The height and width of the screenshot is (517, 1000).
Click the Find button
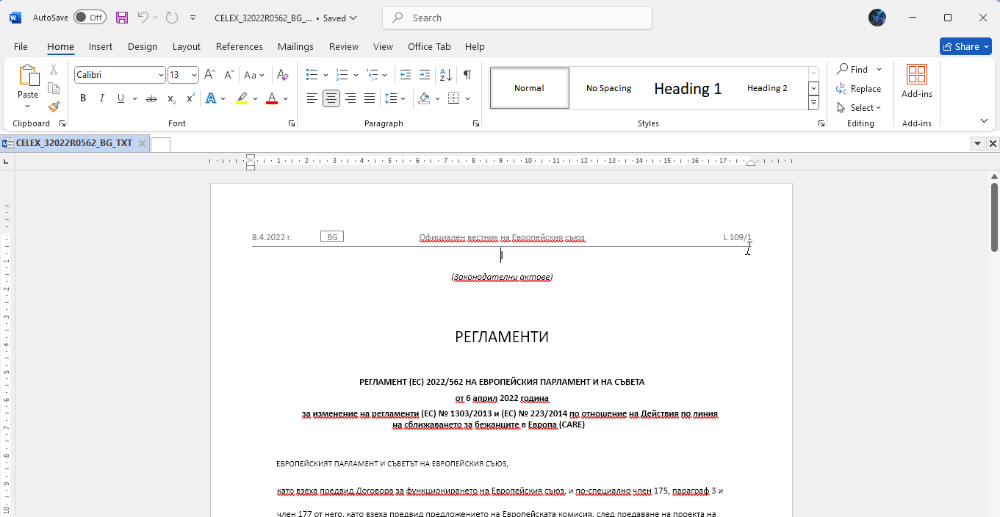[x=859, y=69]
